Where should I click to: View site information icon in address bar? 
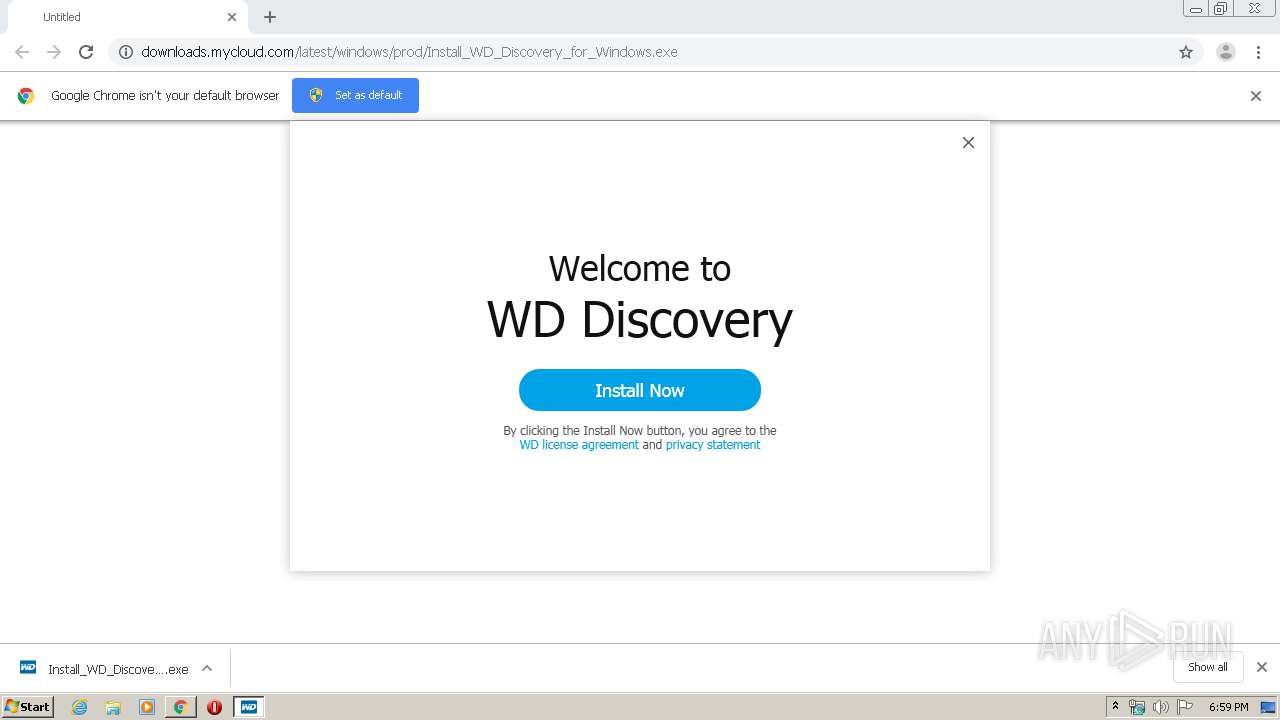click(x=126, y=52)
